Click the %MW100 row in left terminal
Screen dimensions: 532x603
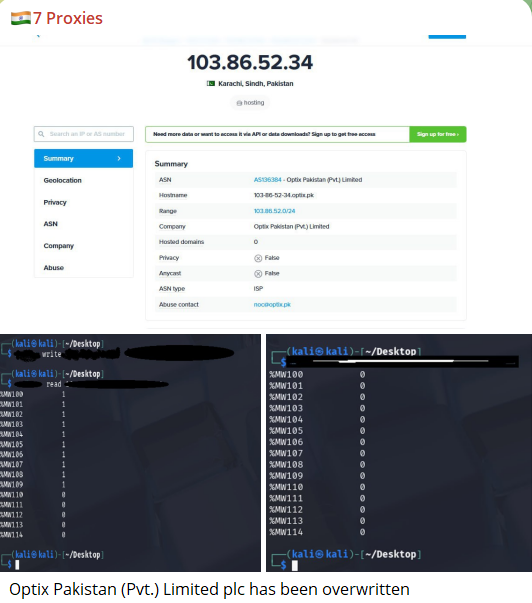[33, 394]
